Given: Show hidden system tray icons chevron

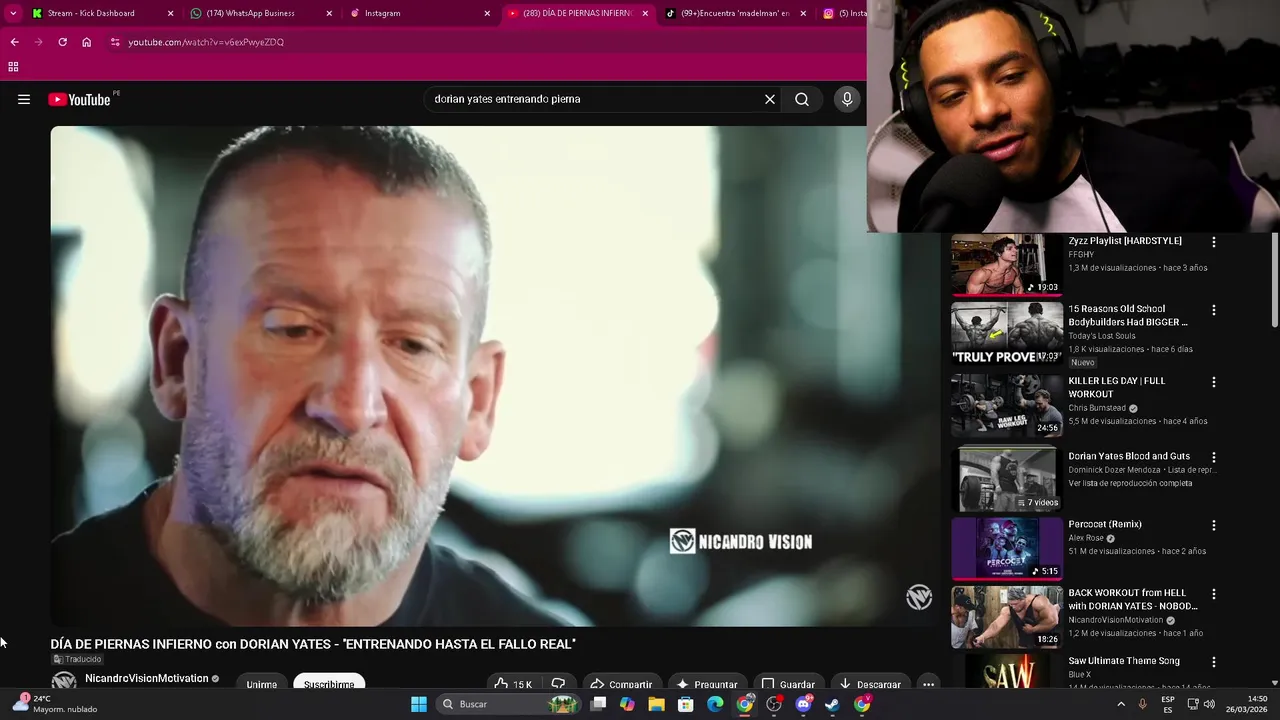Looking at the screenshot, I should point(1119,704).
